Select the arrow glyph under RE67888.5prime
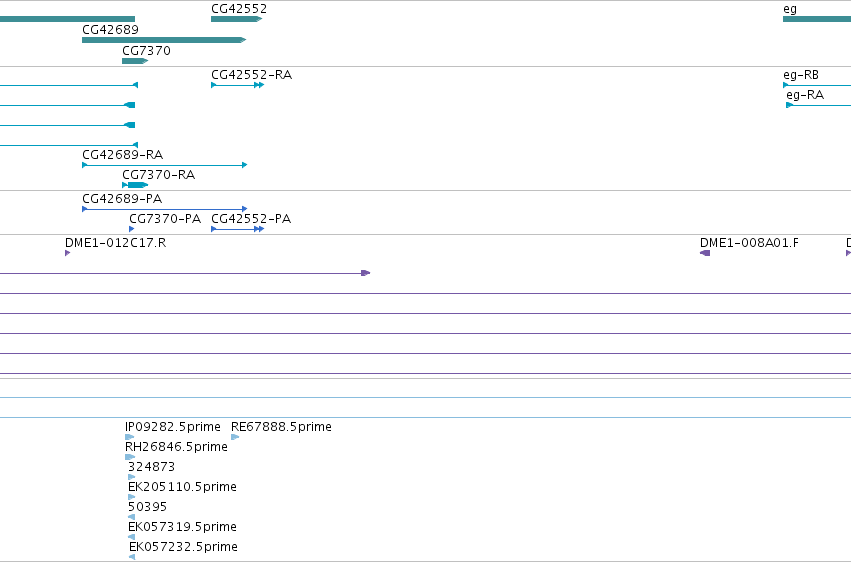851x562 pixels. 235,437
